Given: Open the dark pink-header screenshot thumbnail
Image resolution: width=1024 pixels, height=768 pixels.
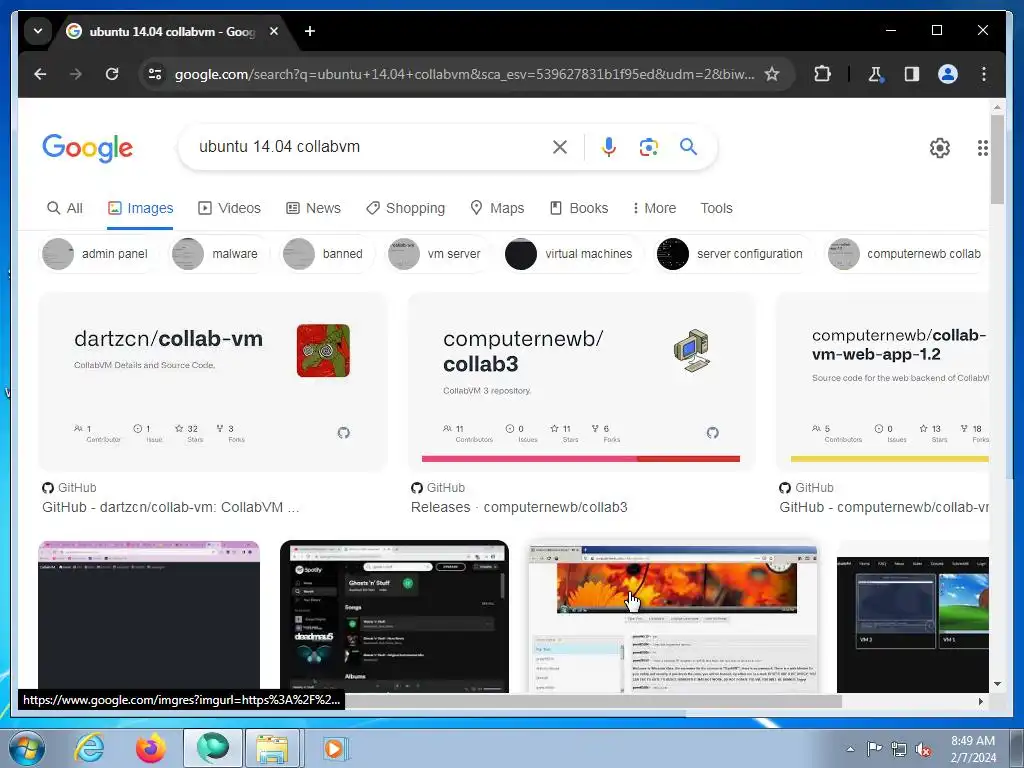Looking at the screenshot, I should pos(149,616).
